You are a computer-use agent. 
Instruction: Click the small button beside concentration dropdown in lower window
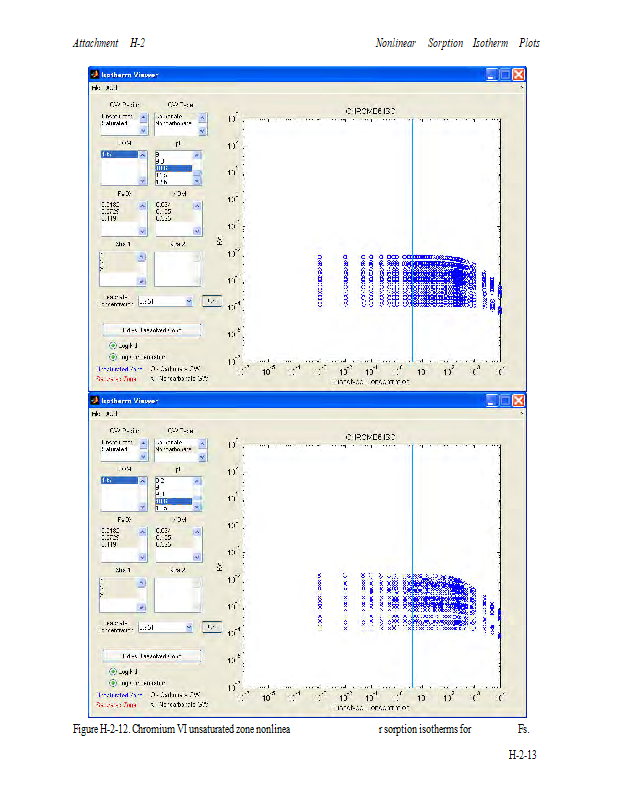[x=211, y=626]
